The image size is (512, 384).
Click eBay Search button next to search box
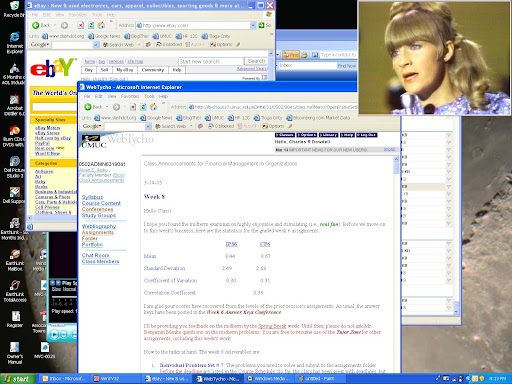click(256, 61)
